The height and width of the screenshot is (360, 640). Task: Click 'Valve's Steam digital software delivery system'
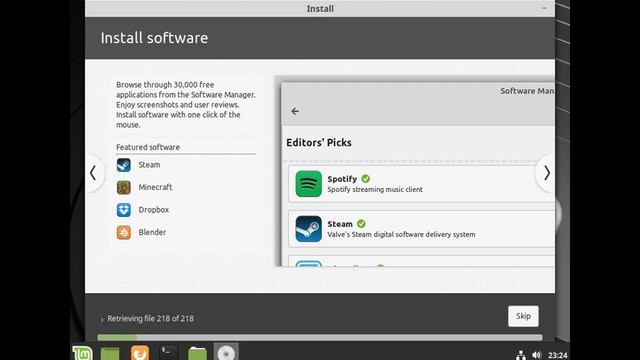click(x=401, y=235)
